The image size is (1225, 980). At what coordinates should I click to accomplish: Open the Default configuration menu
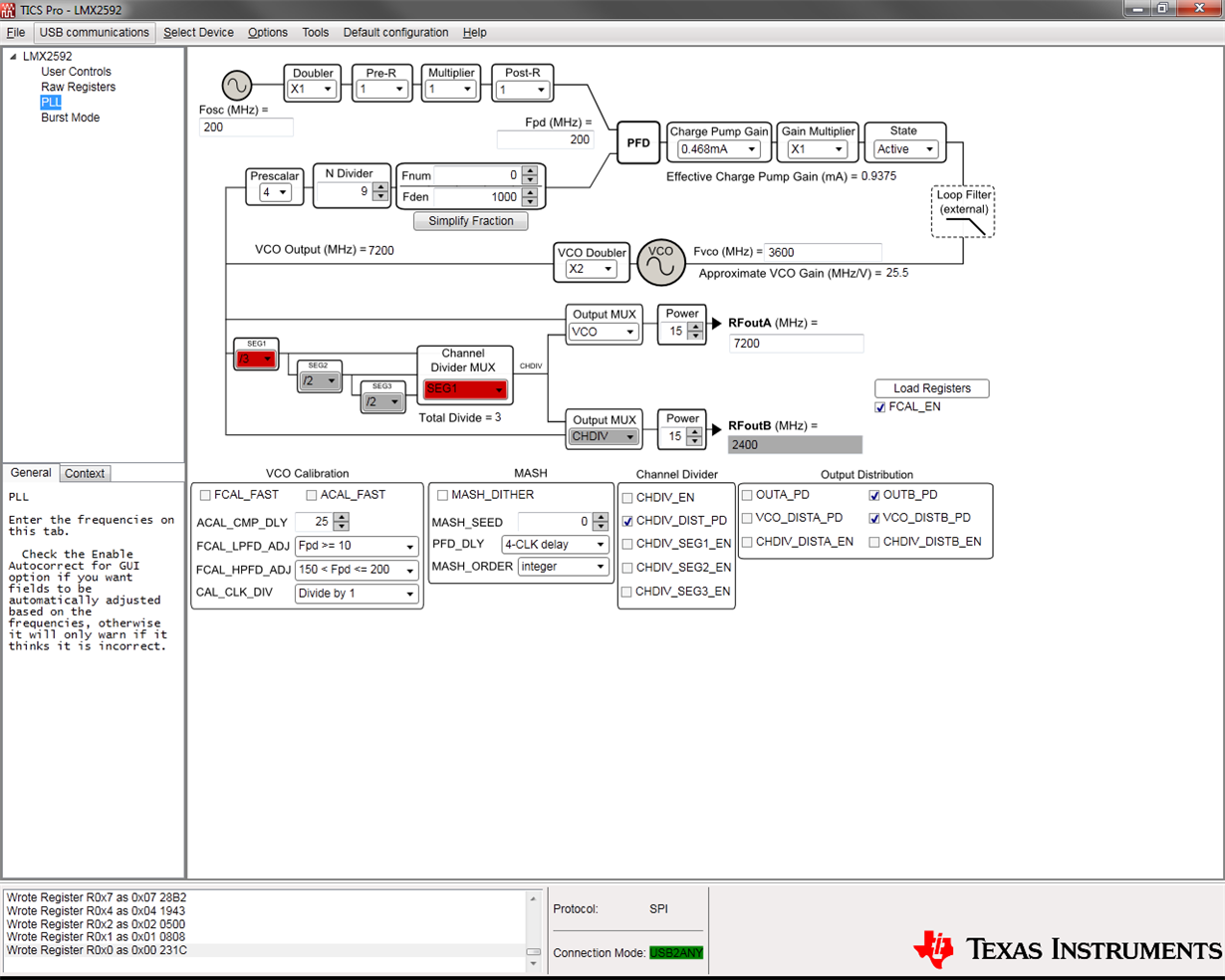tap(395, 33)
